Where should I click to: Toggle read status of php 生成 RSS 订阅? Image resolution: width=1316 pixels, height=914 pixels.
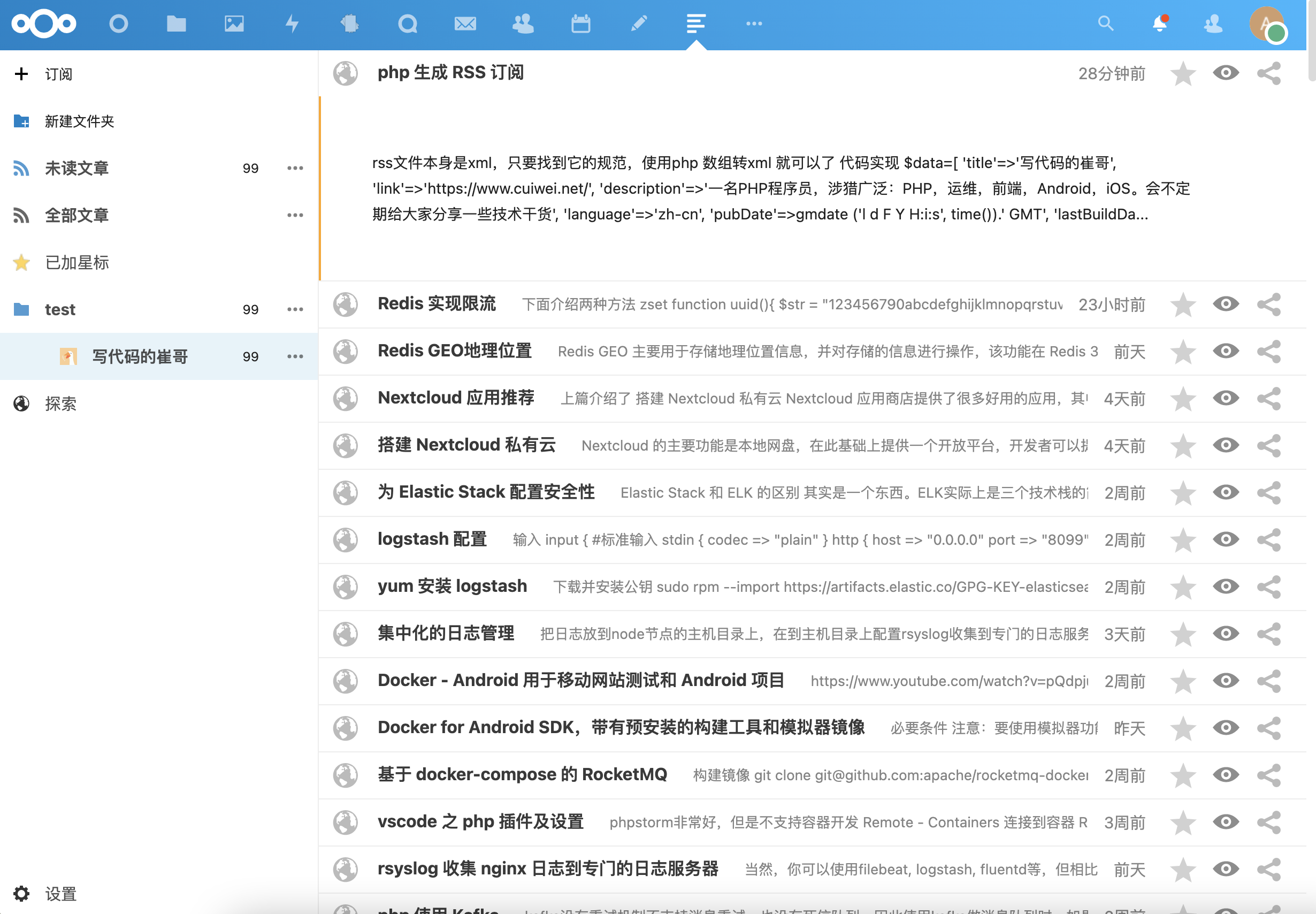(1226, 73)
